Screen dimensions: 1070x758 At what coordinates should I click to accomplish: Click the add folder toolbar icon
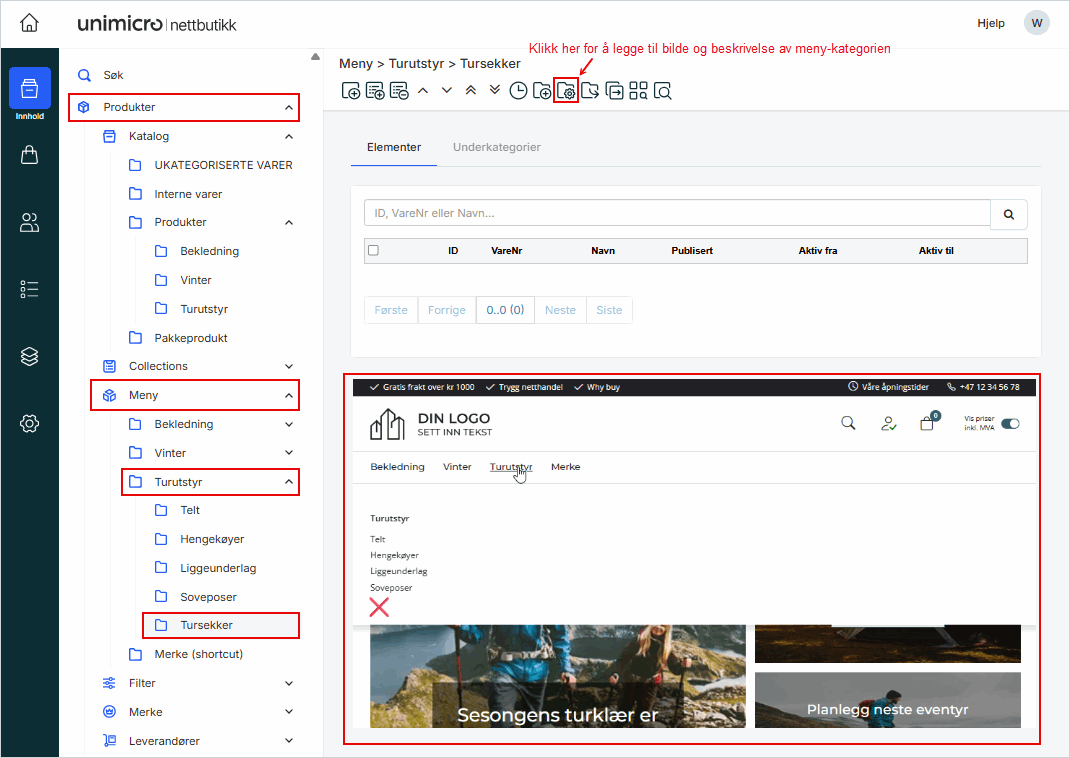[x=542, y=91]
